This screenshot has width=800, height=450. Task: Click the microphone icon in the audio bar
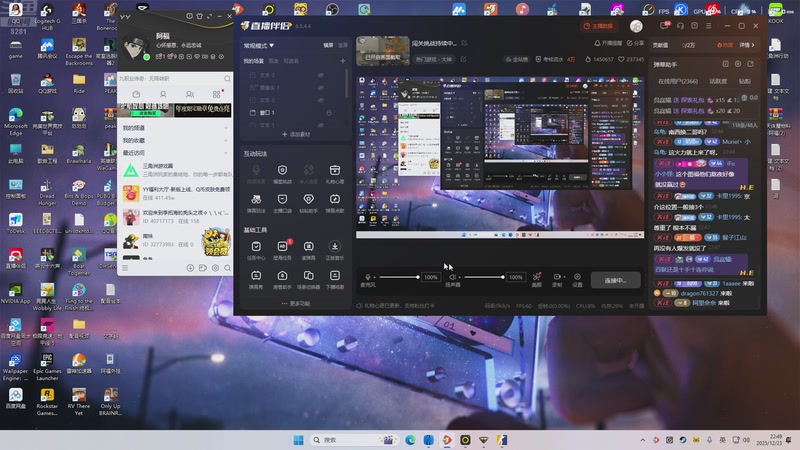[x=369, y=277]
